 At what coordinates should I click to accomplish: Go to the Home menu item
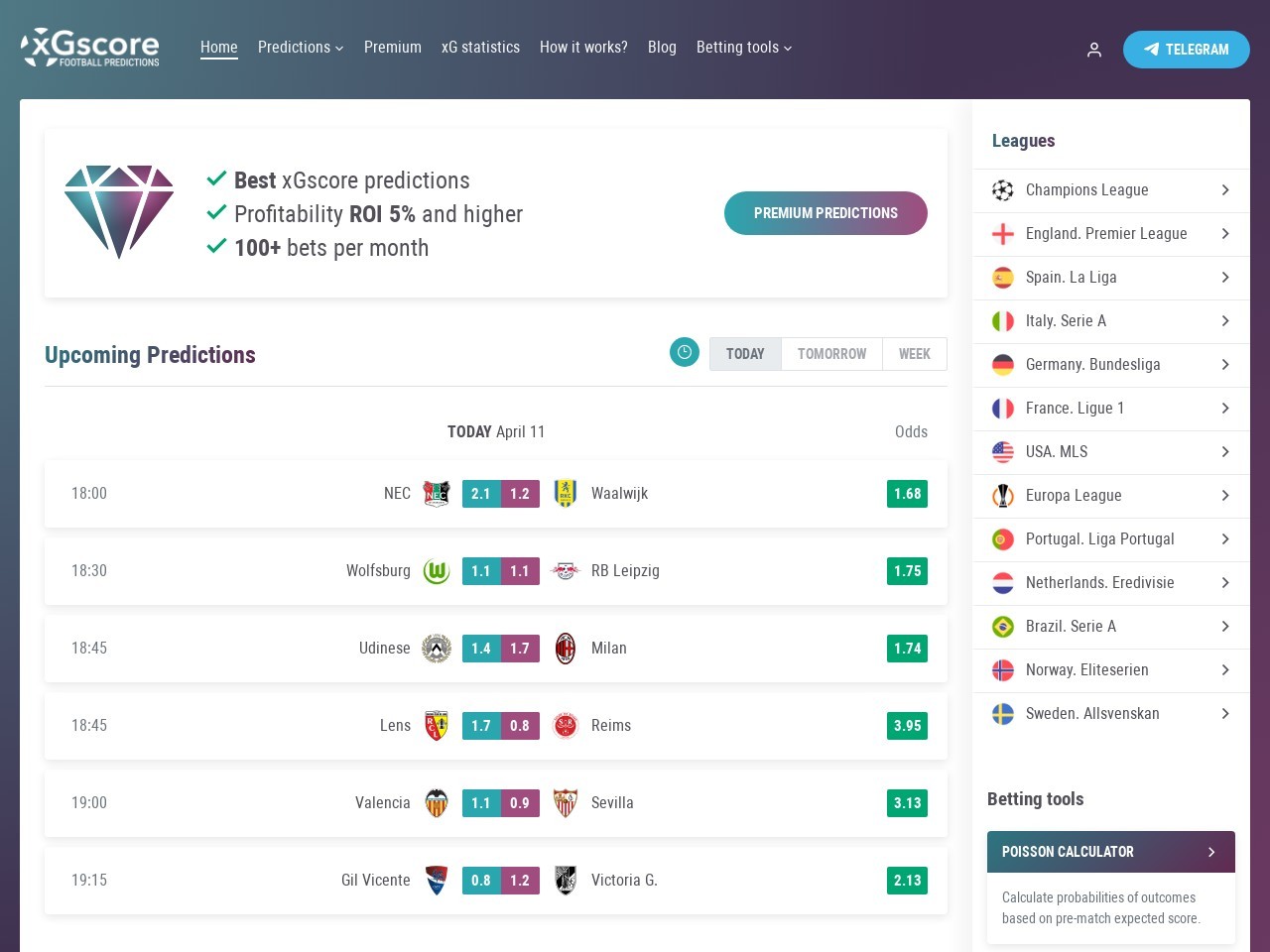click(x=219, y=47)
